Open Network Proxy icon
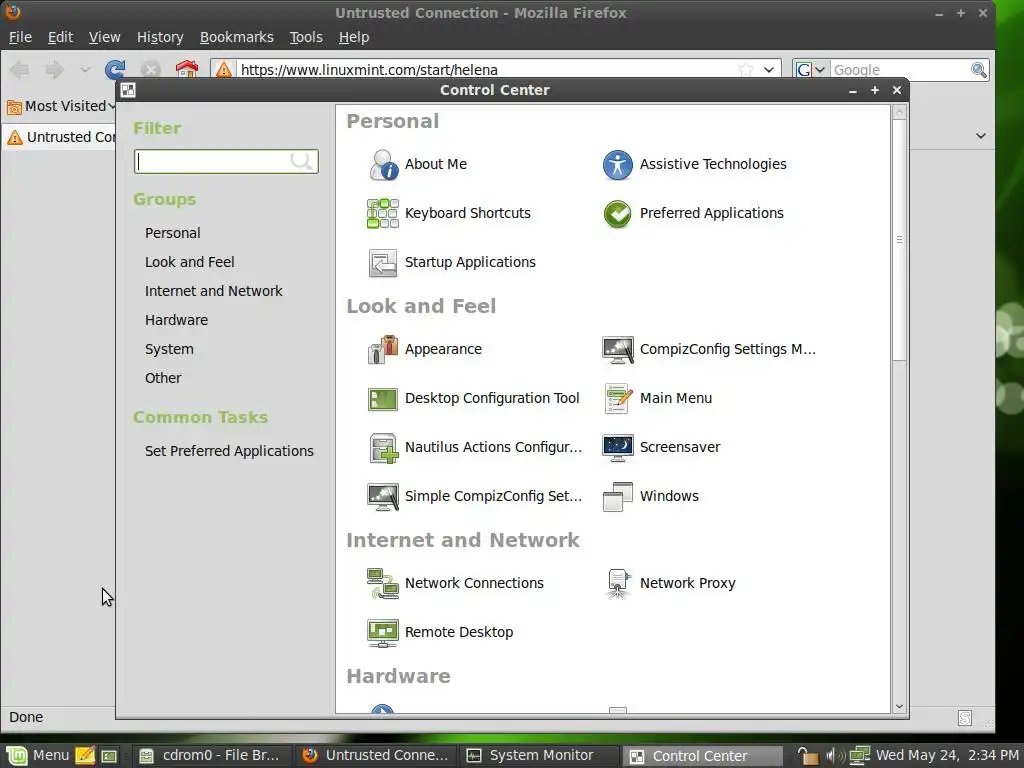 pos(617,583)
